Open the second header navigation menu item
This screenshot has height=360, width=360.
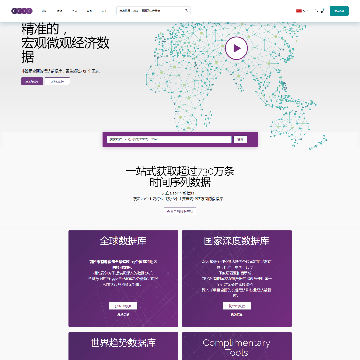click(59, 11)
